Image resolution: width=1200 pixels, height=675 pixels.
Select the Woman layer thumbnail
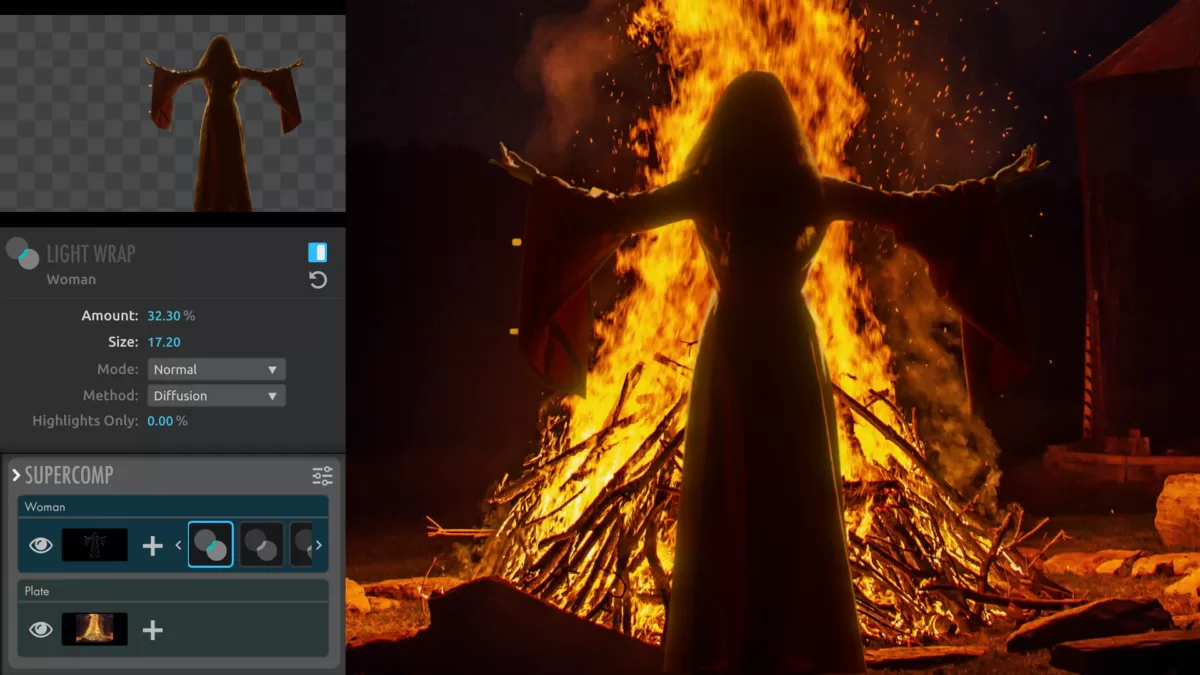(95, 545)
